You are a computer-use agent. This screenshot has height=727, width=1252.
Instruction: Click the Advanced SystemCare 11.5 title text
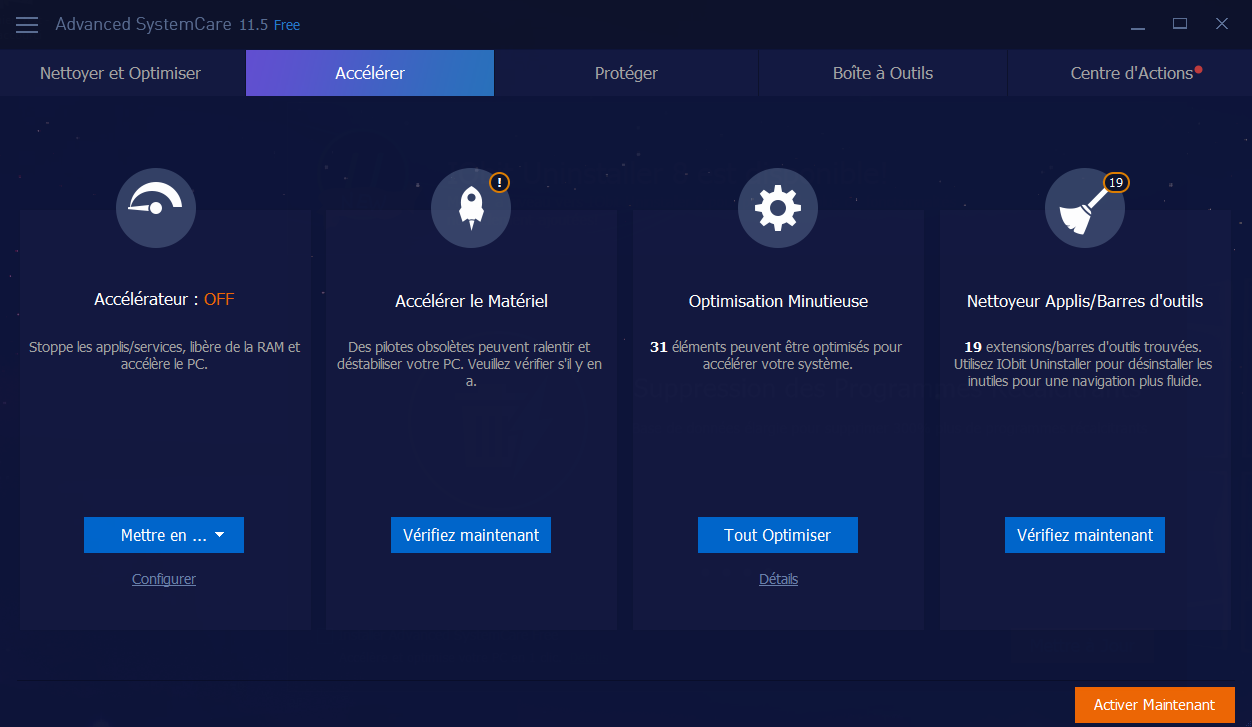coord(161,24)
